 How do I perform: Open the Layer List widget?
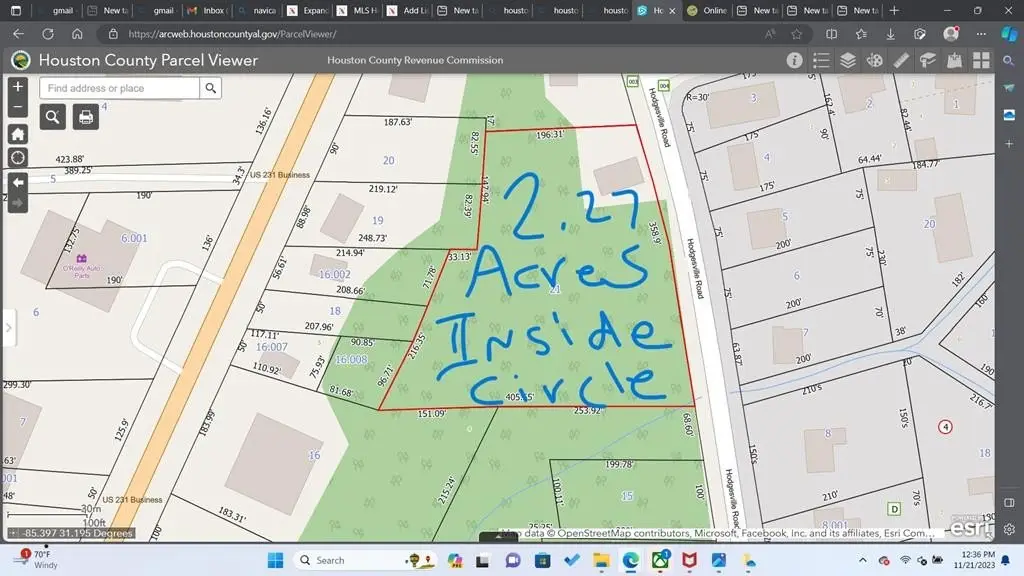pyautogui.click(x=848, y=60)
